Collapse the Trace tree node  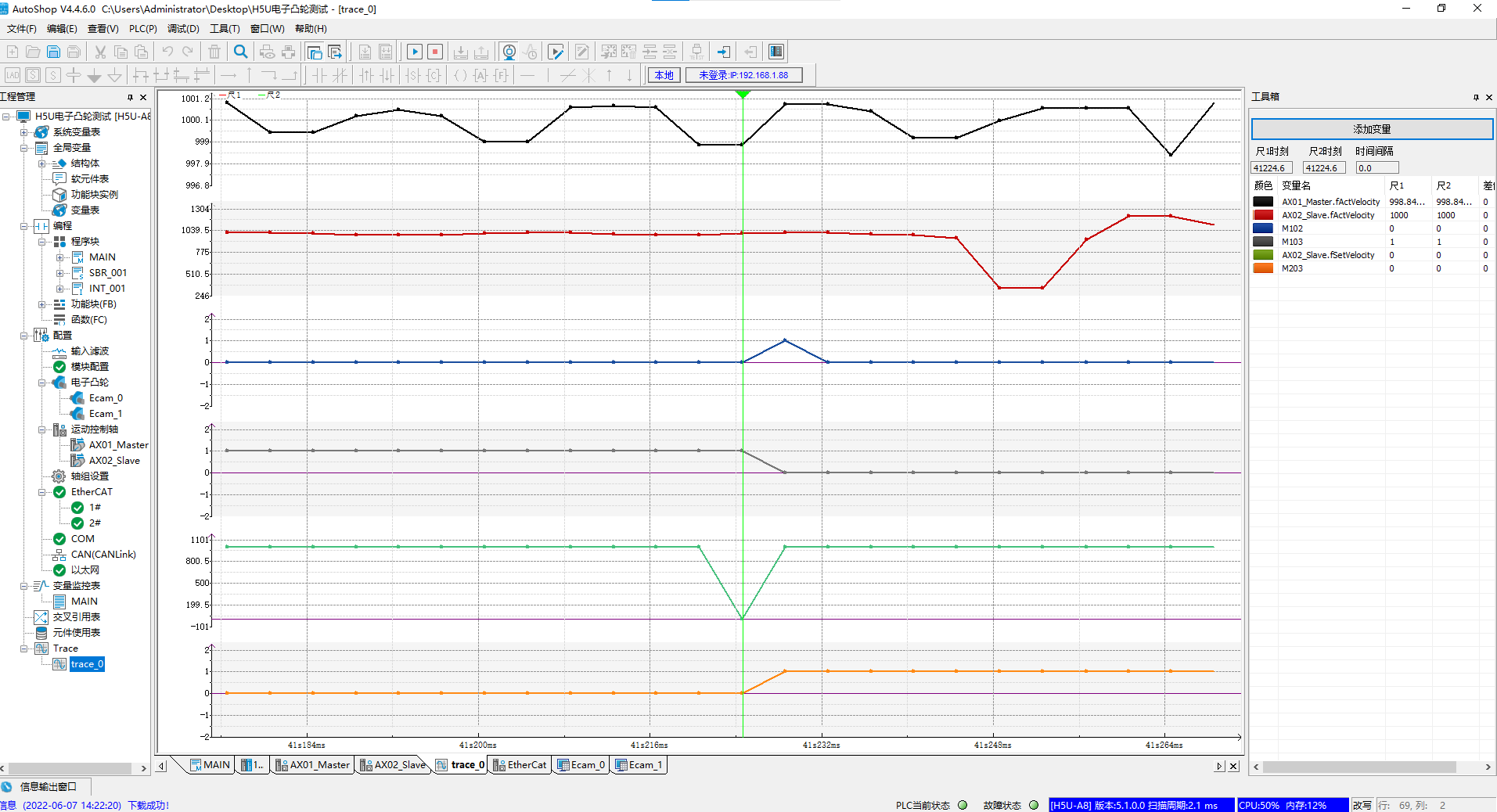24,649
